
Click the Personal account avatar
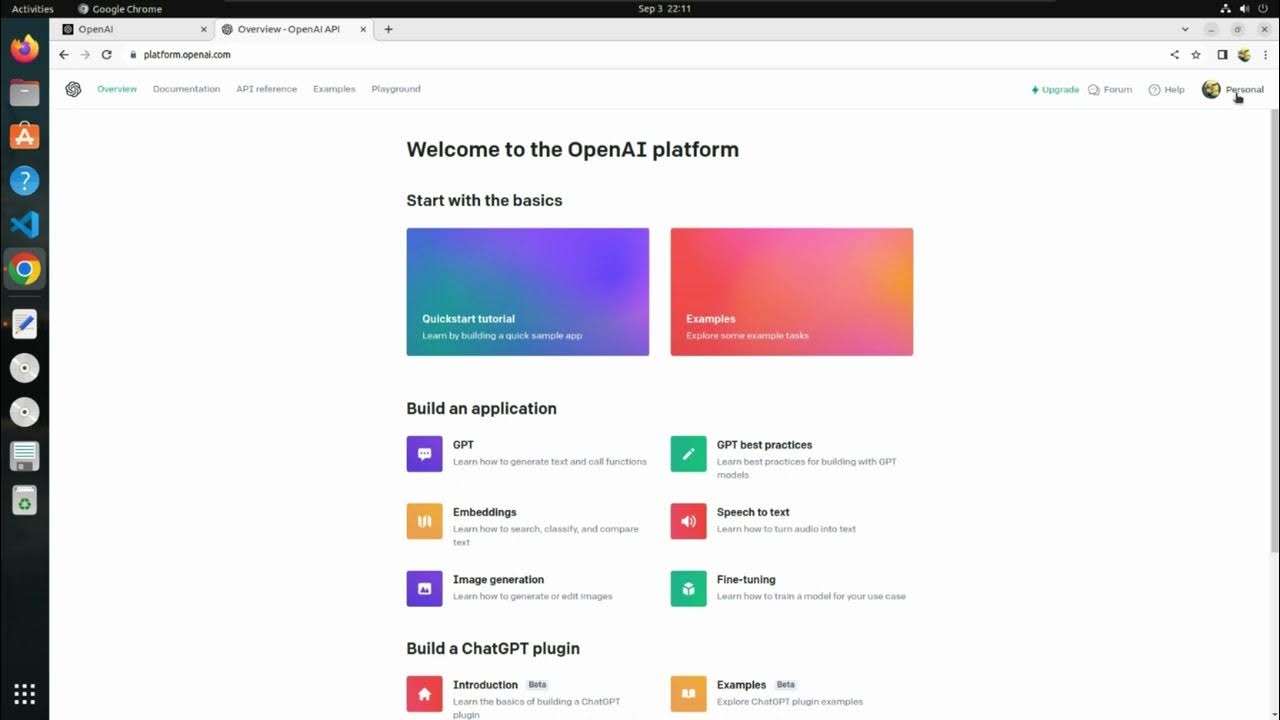pyautogui.click(x=1211, y=89)
